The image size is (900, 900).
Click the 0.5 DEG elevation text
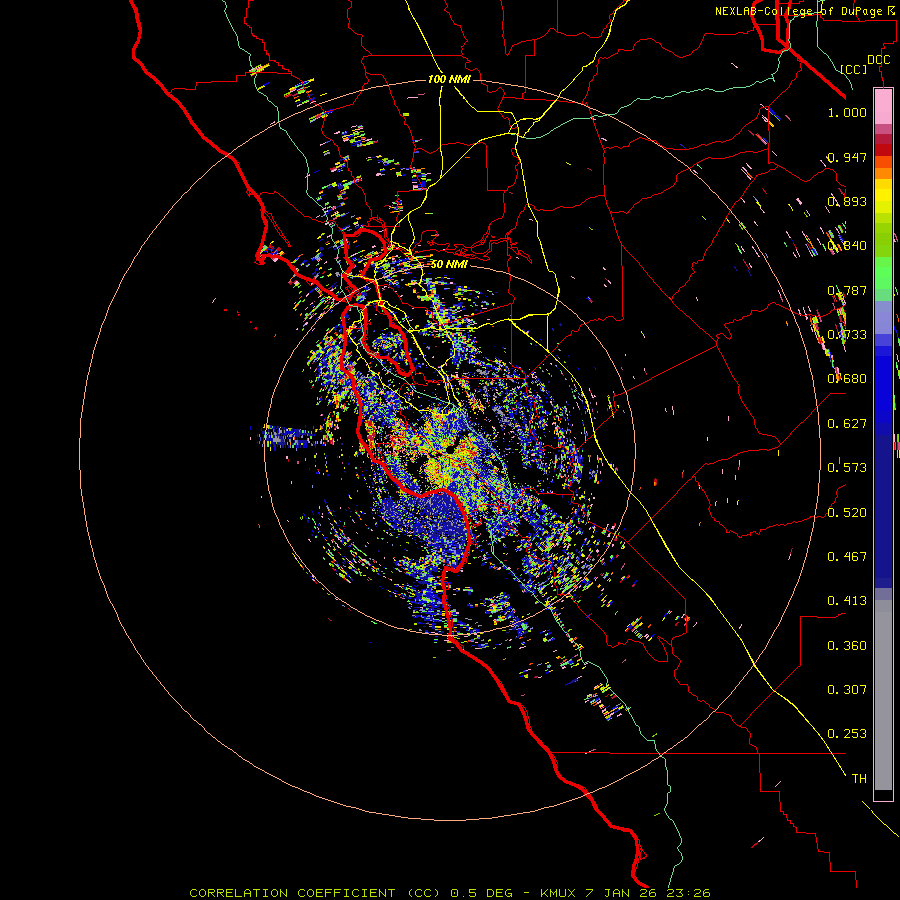[x=481, y=893]
